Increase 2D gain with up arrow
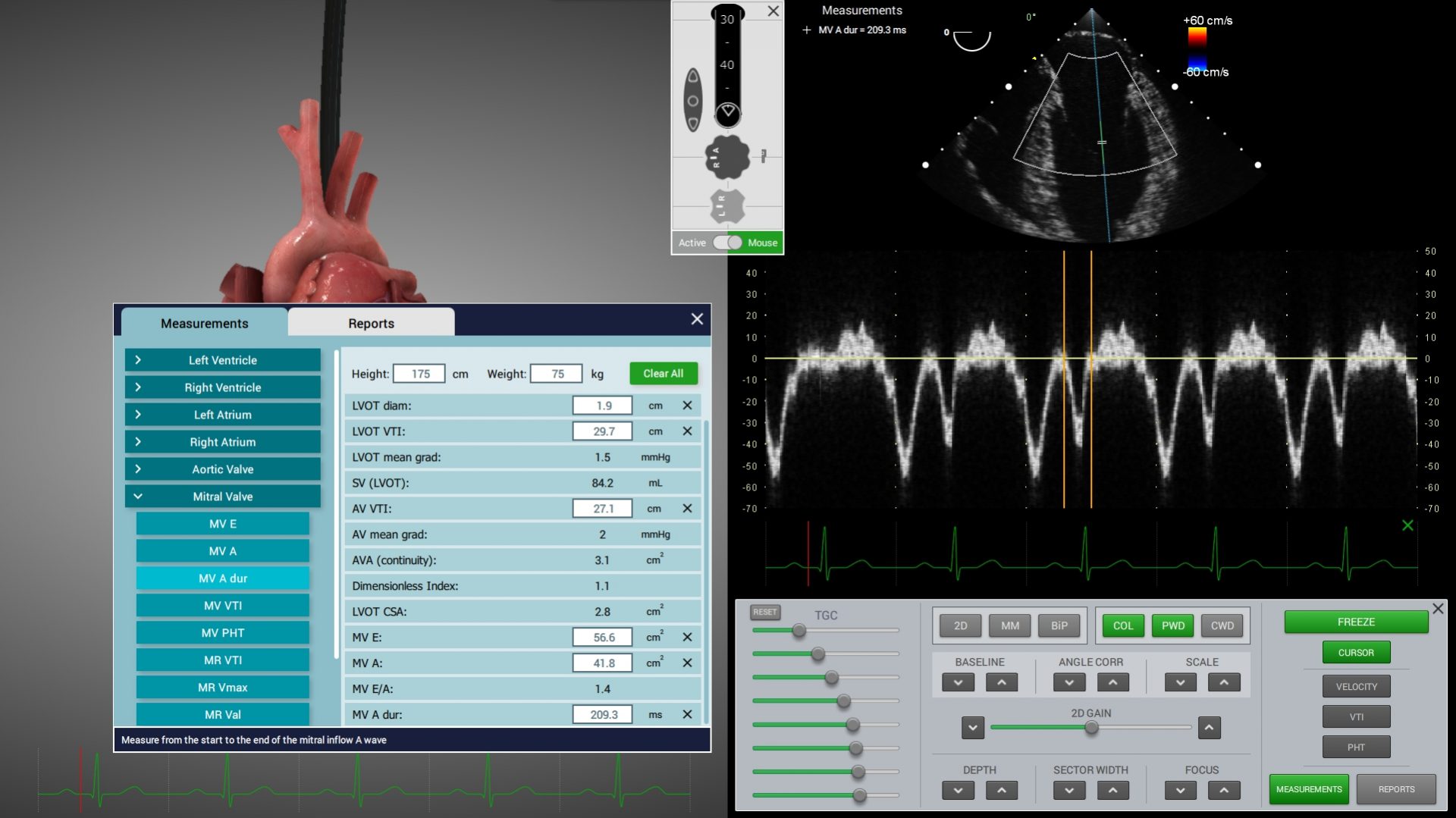Viewport: 1456px width, 818px height. pyautogui.click(x=1210, y=728)
